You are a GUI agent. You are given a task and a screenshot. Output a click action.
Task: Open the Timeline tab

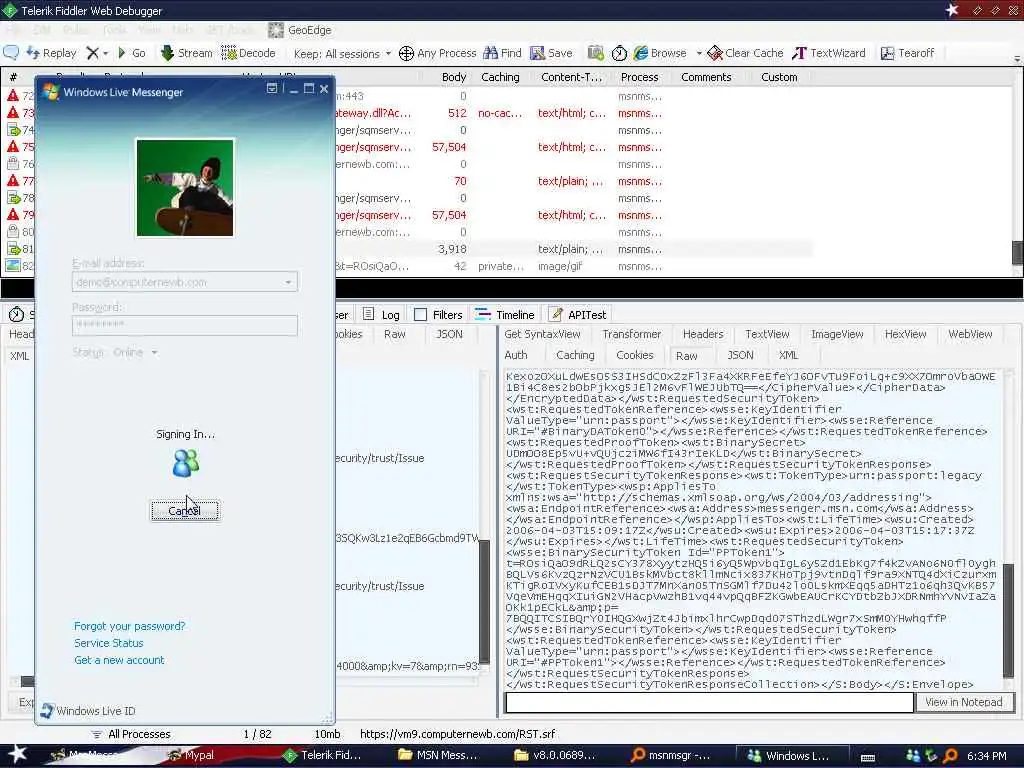pyautogui.click(x=505, y=315)
